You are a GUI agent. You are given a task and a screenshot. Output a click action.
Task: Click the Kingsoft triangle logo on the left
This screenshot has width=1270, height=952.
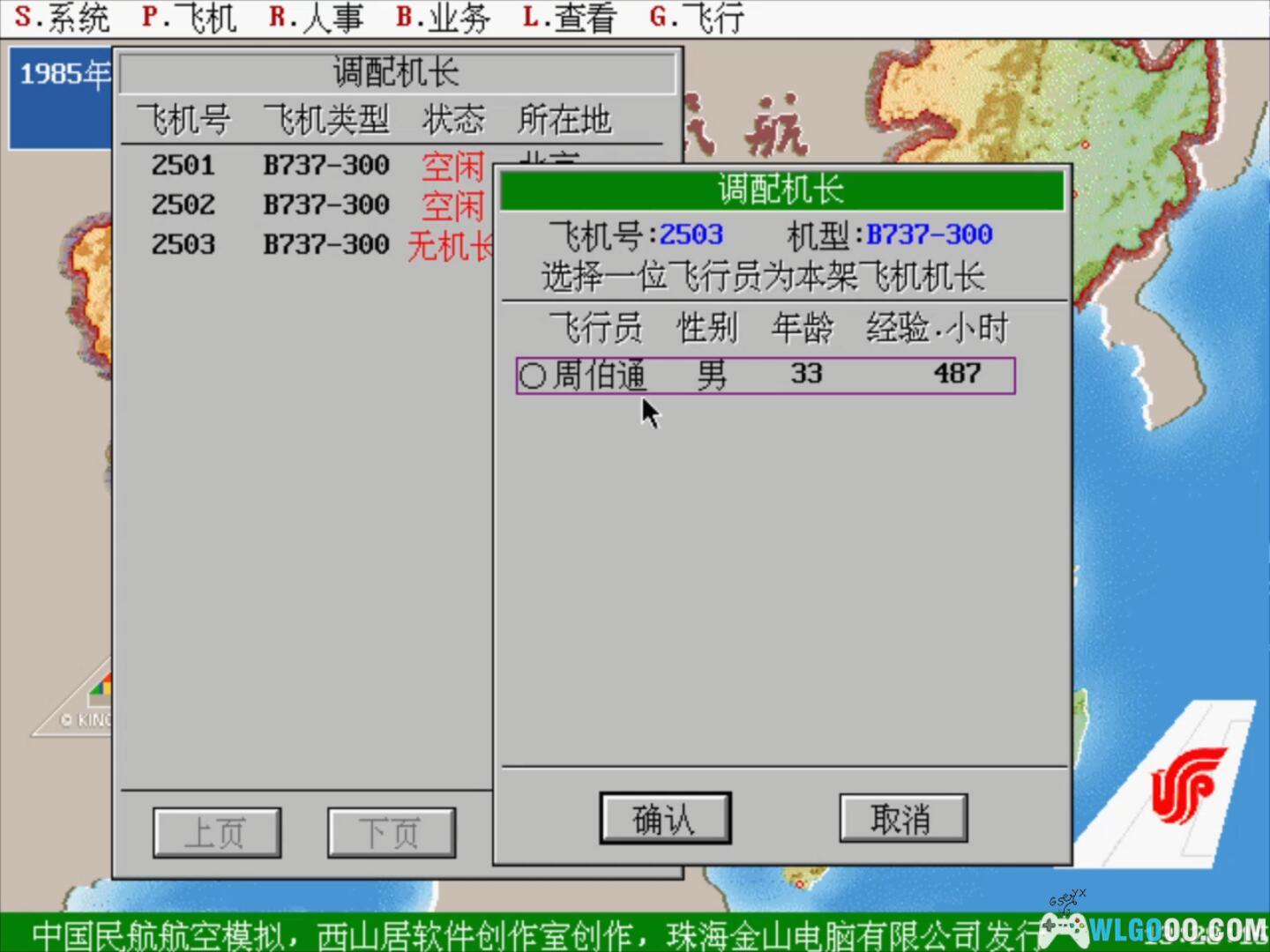click(x=84, y=703)
